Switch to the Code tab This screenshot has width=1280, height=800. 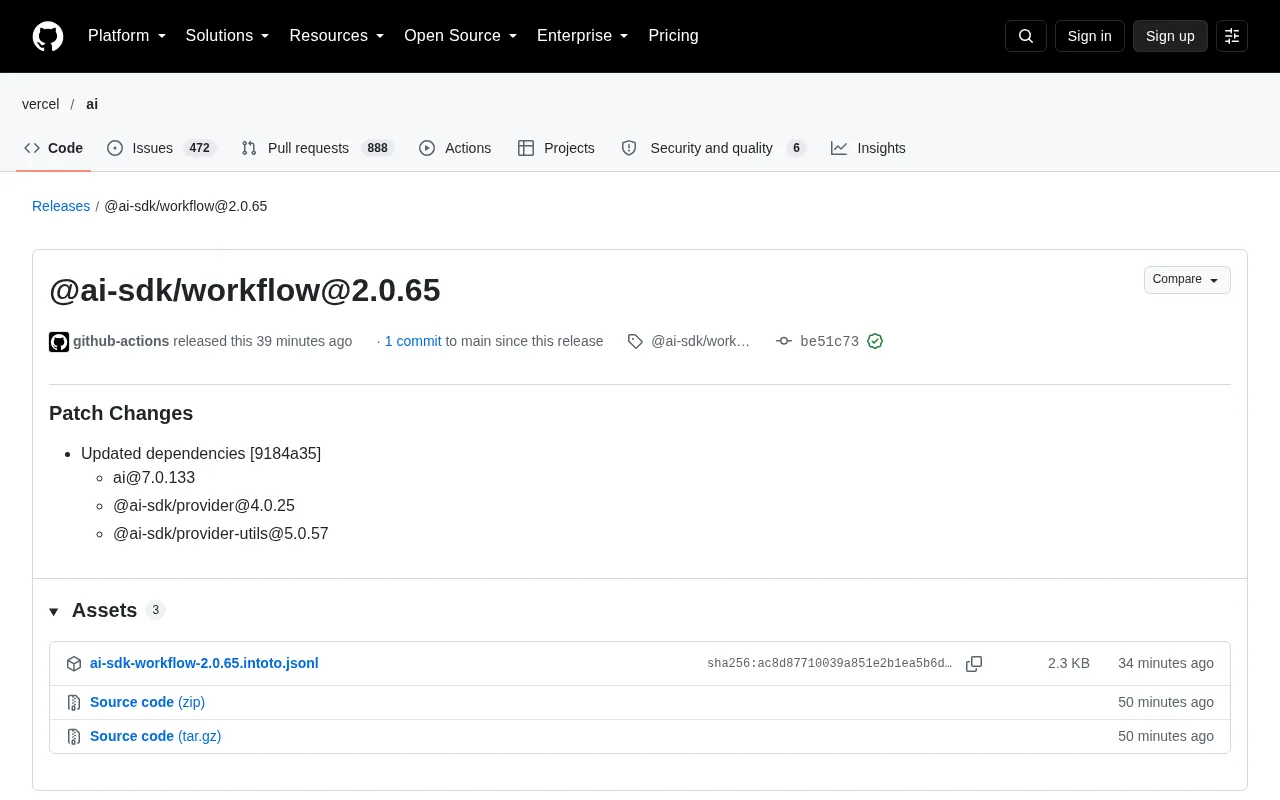pyautogui.click(x=54, y=148)
